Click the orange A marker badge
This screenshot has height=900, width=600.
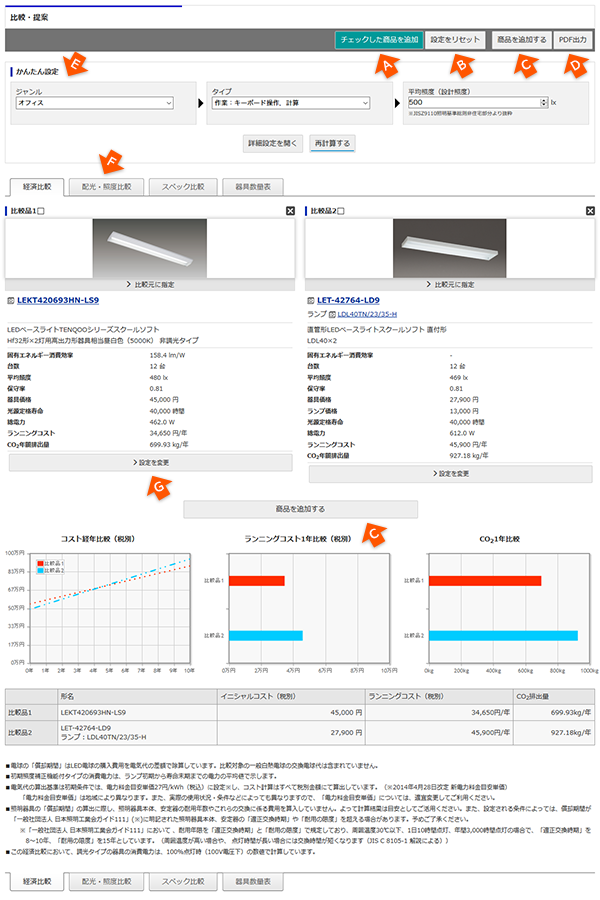[x=379, y=65]
